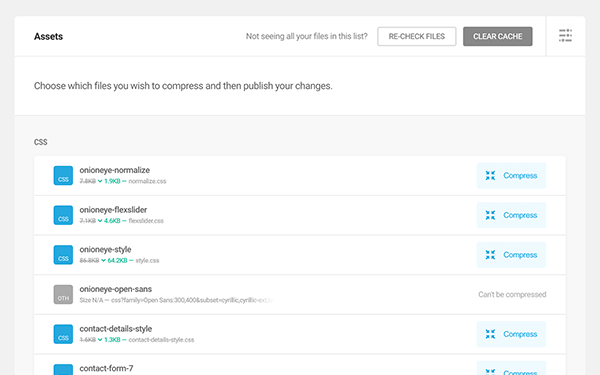Click the normalize.css size details
This screenshot has width=600, height=375.
[x=123, y=181]
